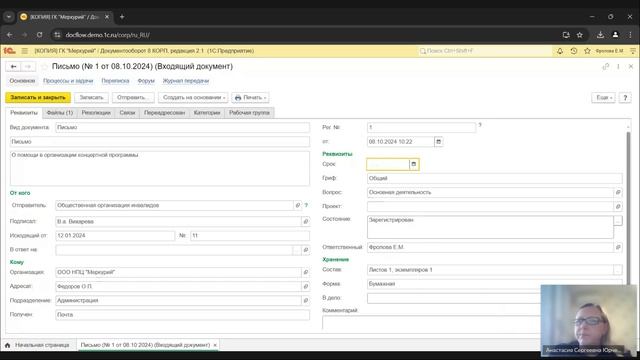Open the Адресат record icon

[306, 287]
